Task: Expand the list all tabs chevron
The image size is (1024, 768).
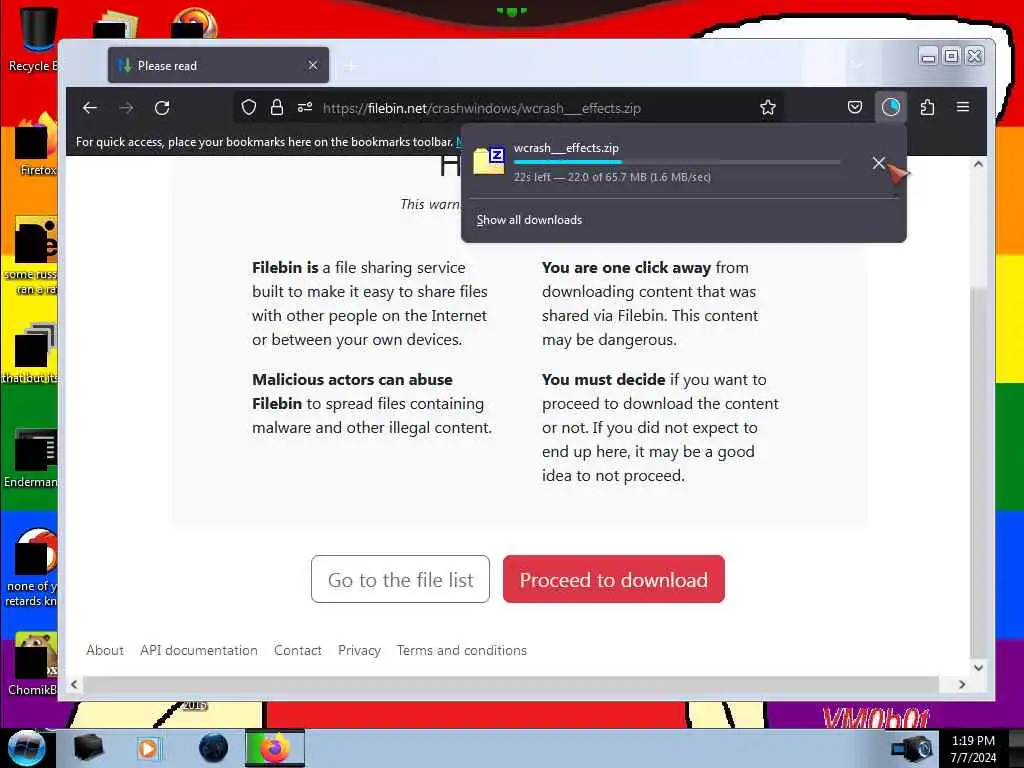Action: (856, 65)
